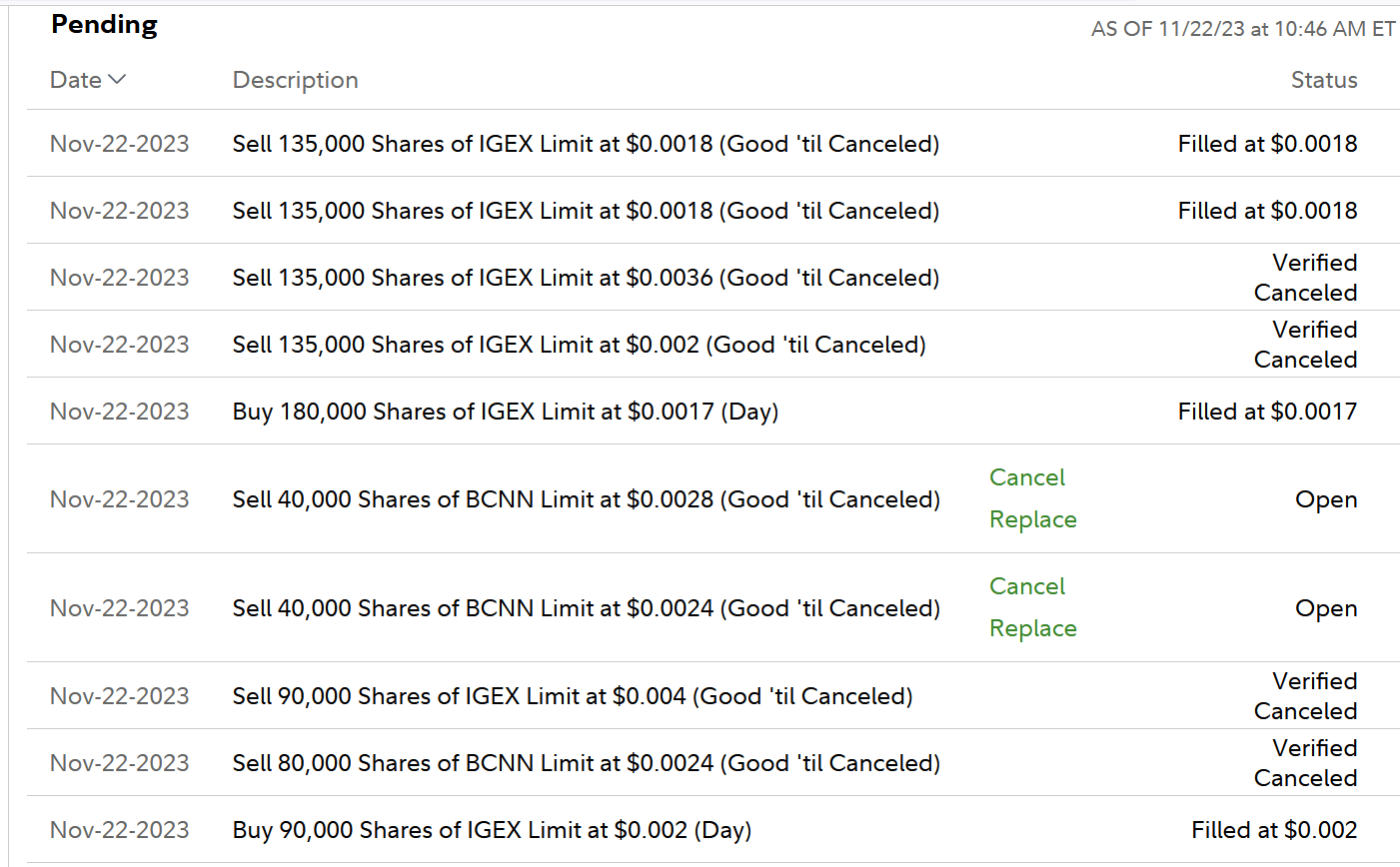Open the Buy 90,000 IGEX order
1400x867 pixels.
[492, 830]
